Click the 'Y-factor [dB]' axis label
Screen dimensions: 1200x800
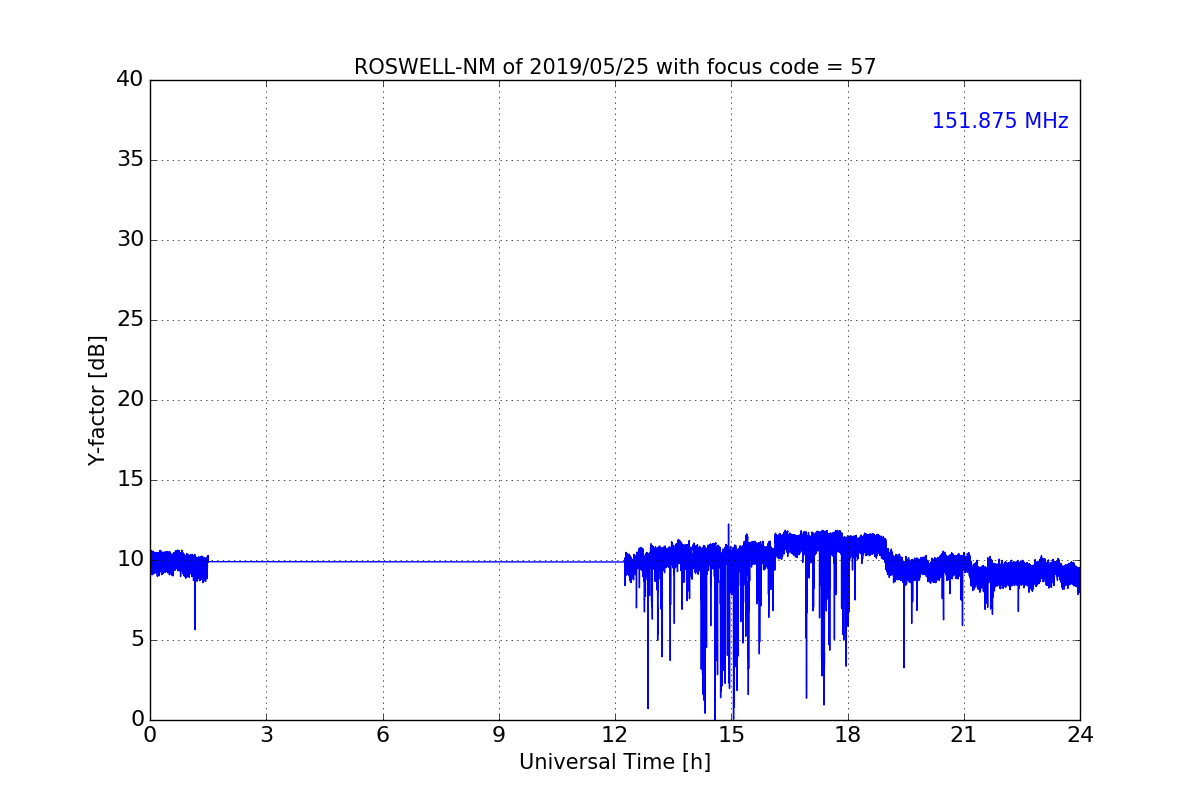[97, 400]
